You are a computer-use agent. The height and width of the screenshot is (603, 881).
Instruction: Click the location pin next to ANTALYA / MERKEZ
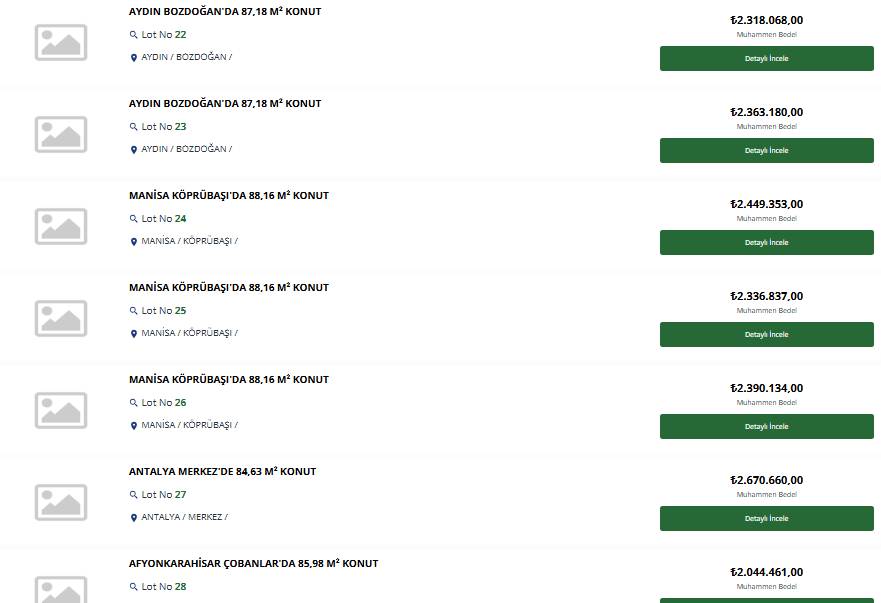click(x=134, y=518)
